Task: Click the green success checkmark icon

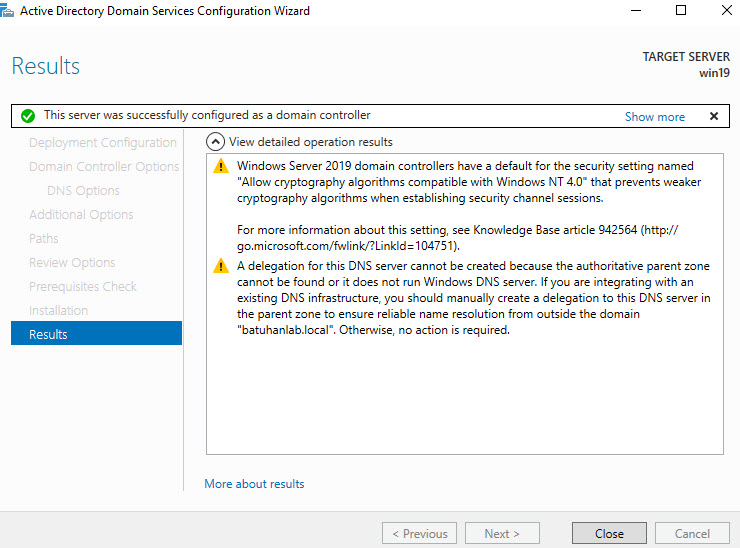Action: [27, 116]
